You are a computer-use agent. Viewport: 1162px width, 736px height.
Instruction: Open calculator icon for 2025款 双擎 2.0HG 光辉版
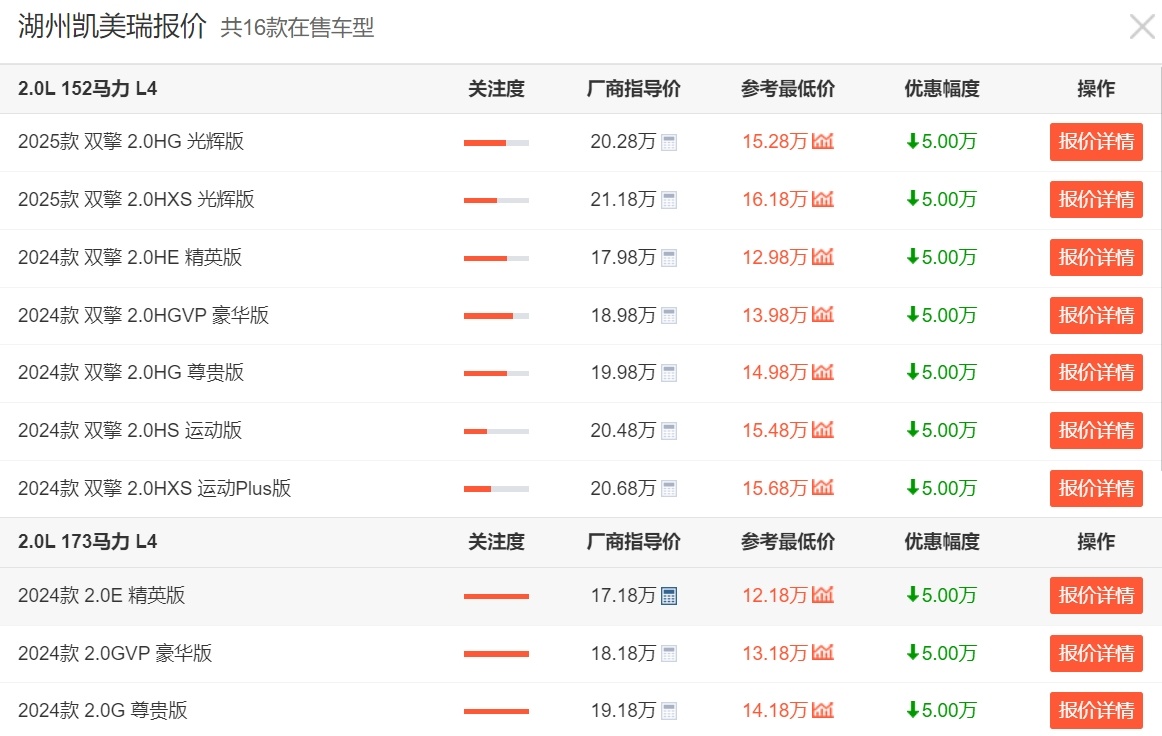[x=668, y=142]
